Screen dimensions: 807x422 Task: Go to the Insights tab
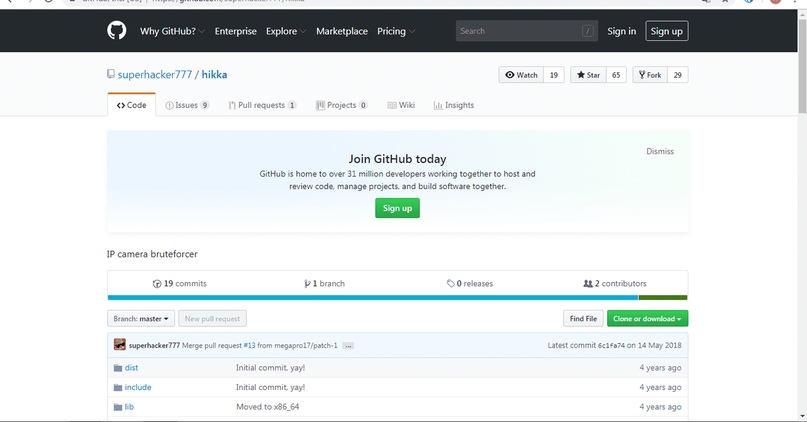point(453,105)
